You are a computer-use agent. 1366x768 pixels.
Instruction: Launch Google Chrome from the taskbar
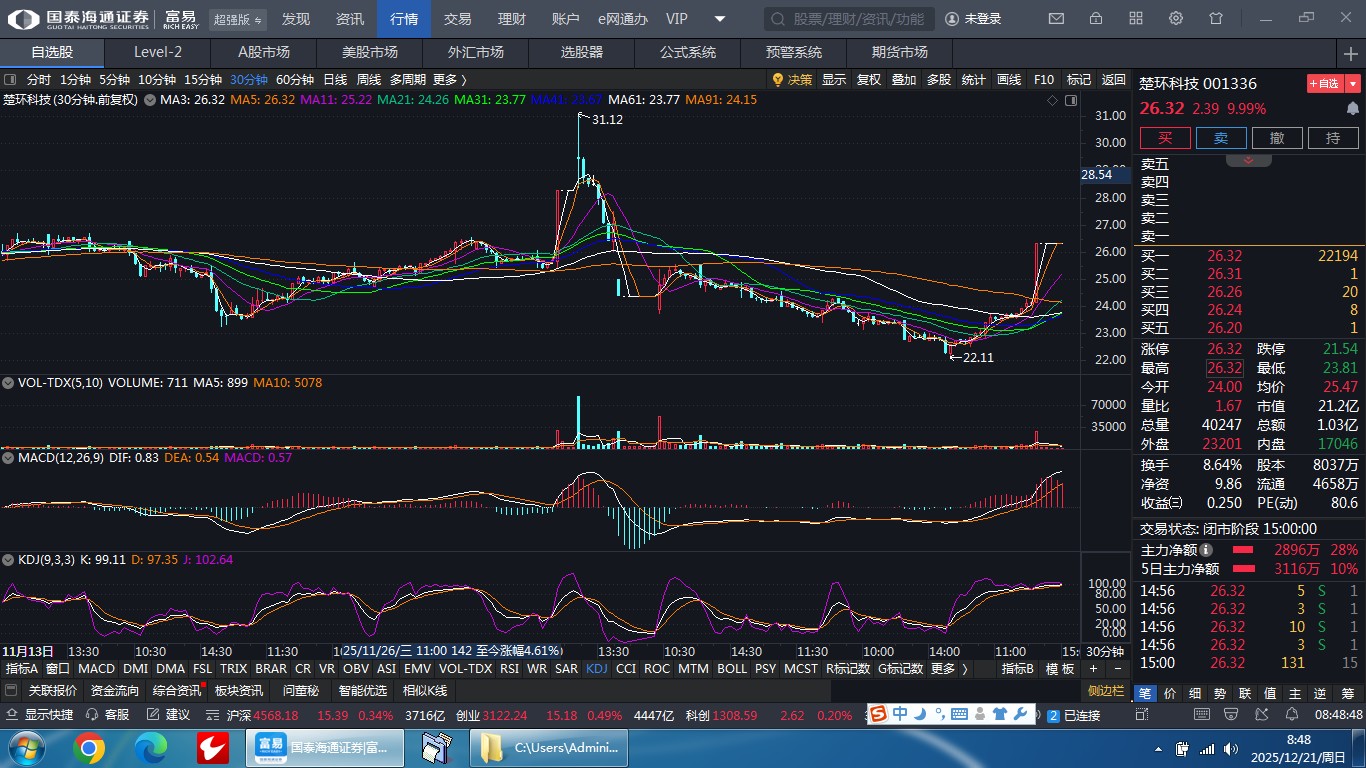coord(89,747)
